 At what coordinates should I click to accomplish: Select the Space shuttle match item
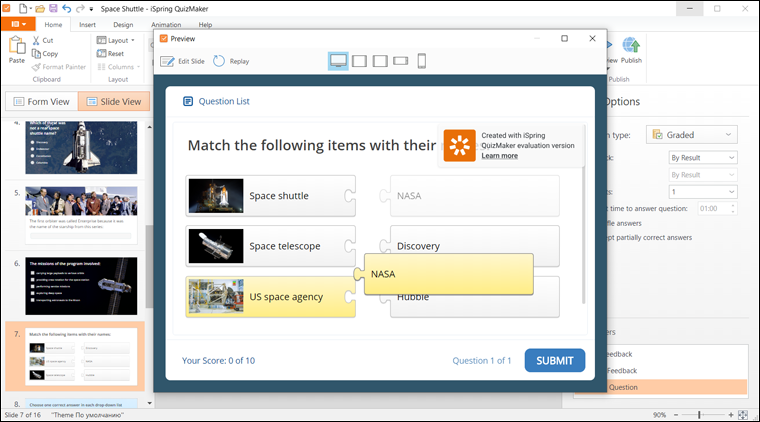coord(270,196)
